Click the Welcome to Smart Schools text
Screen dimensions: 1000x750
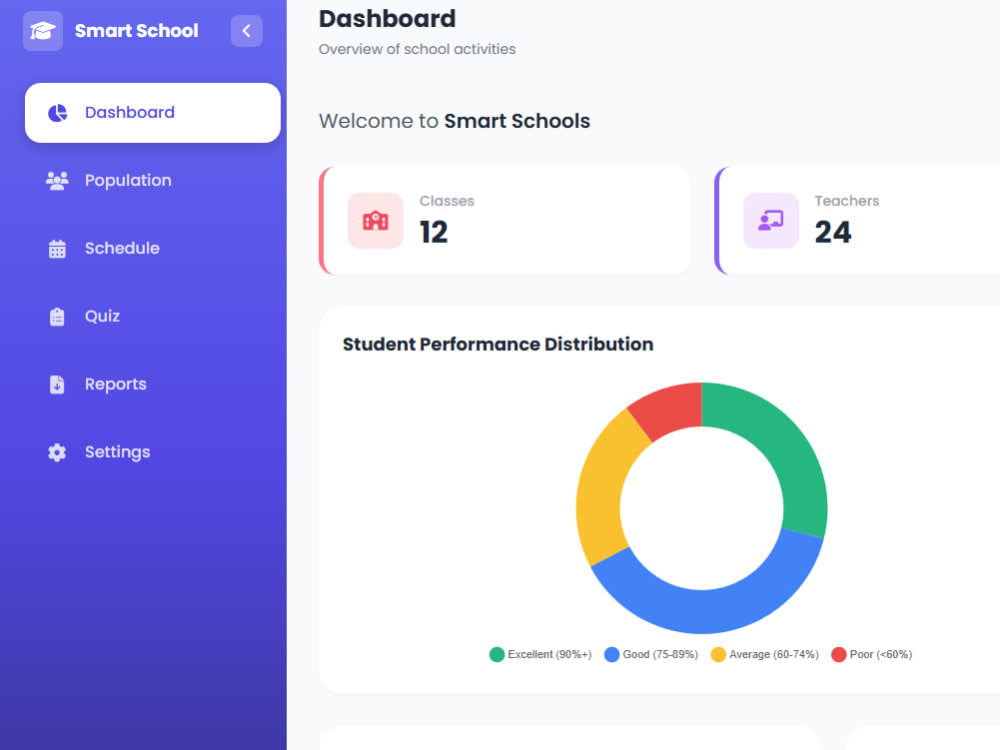454,121
